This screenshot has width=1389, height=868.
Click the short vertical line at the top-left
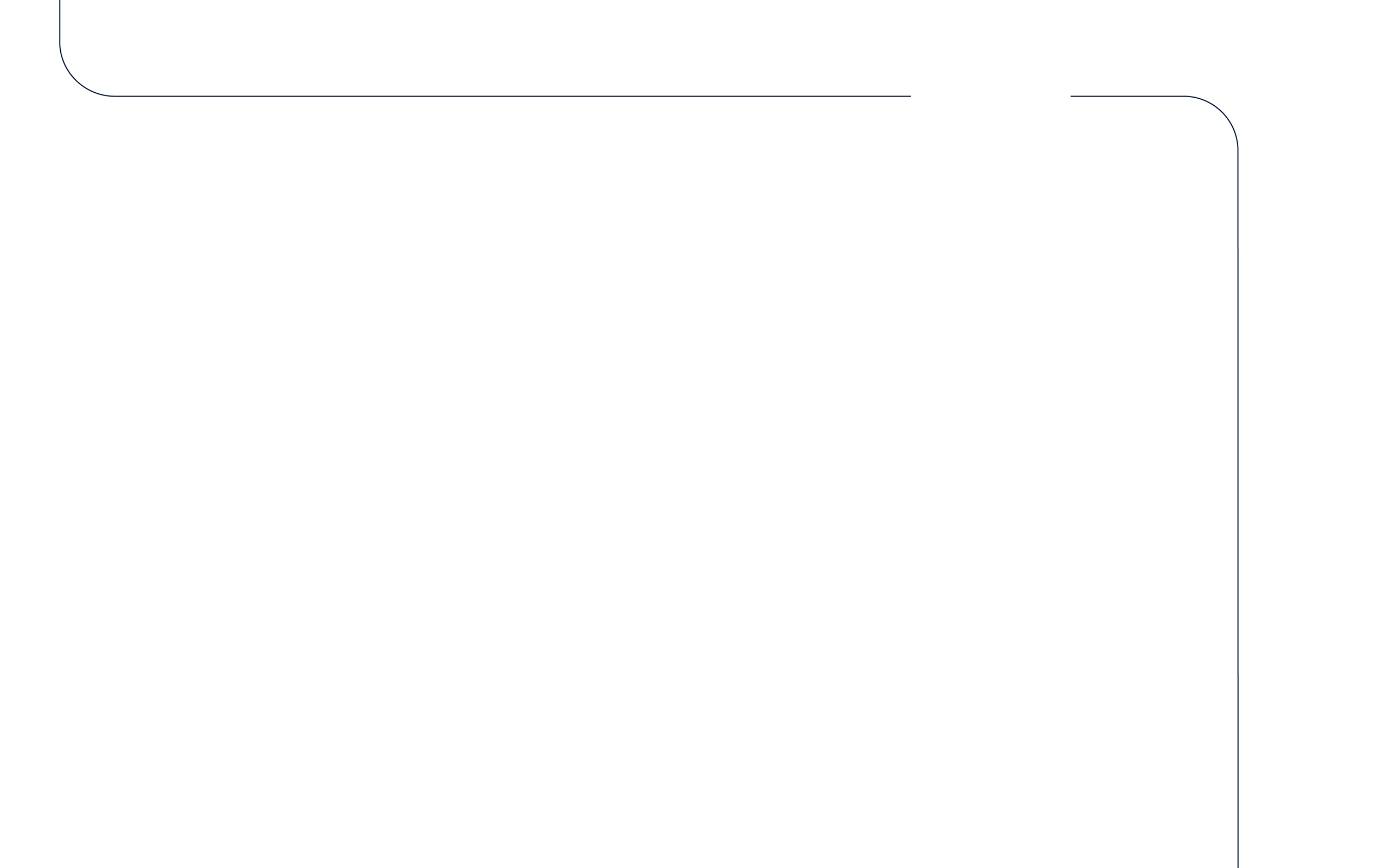click(60, 21)
